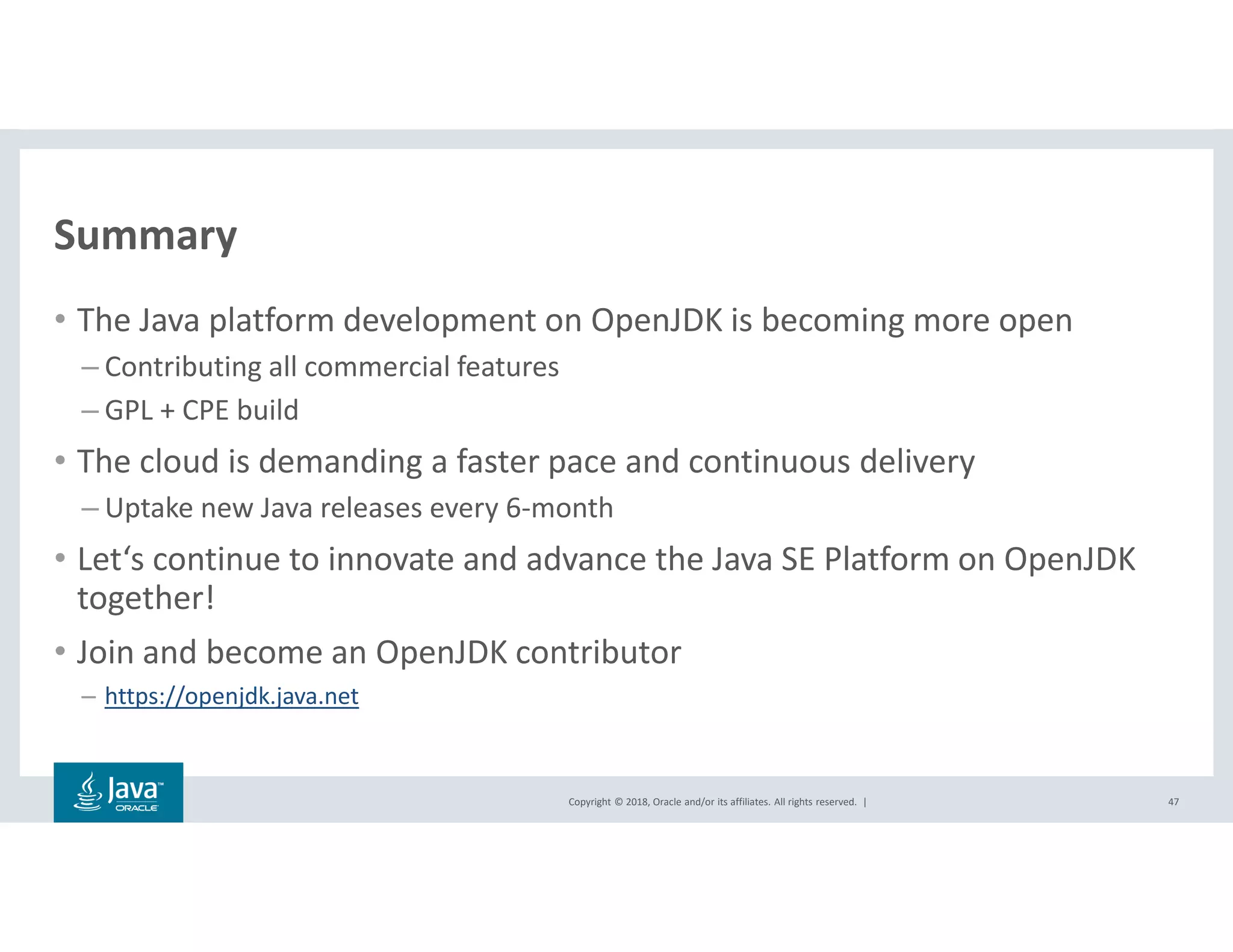Click the vertical bar separator in footer
This screenshot has height=952, width=1233.
865,802
